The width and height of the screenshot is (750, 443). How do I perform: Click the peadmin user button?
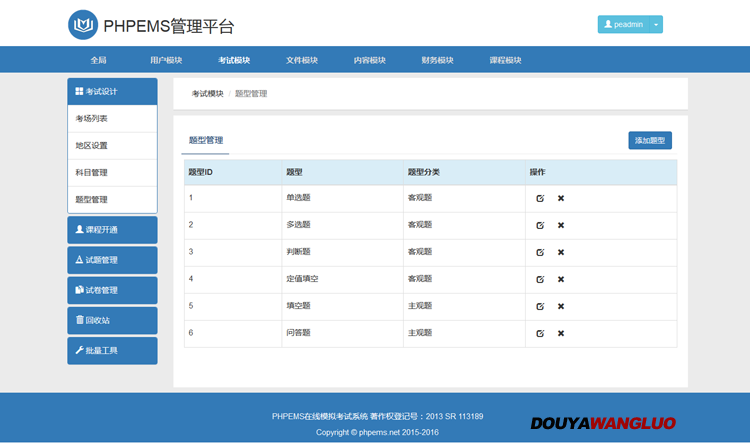624,24
